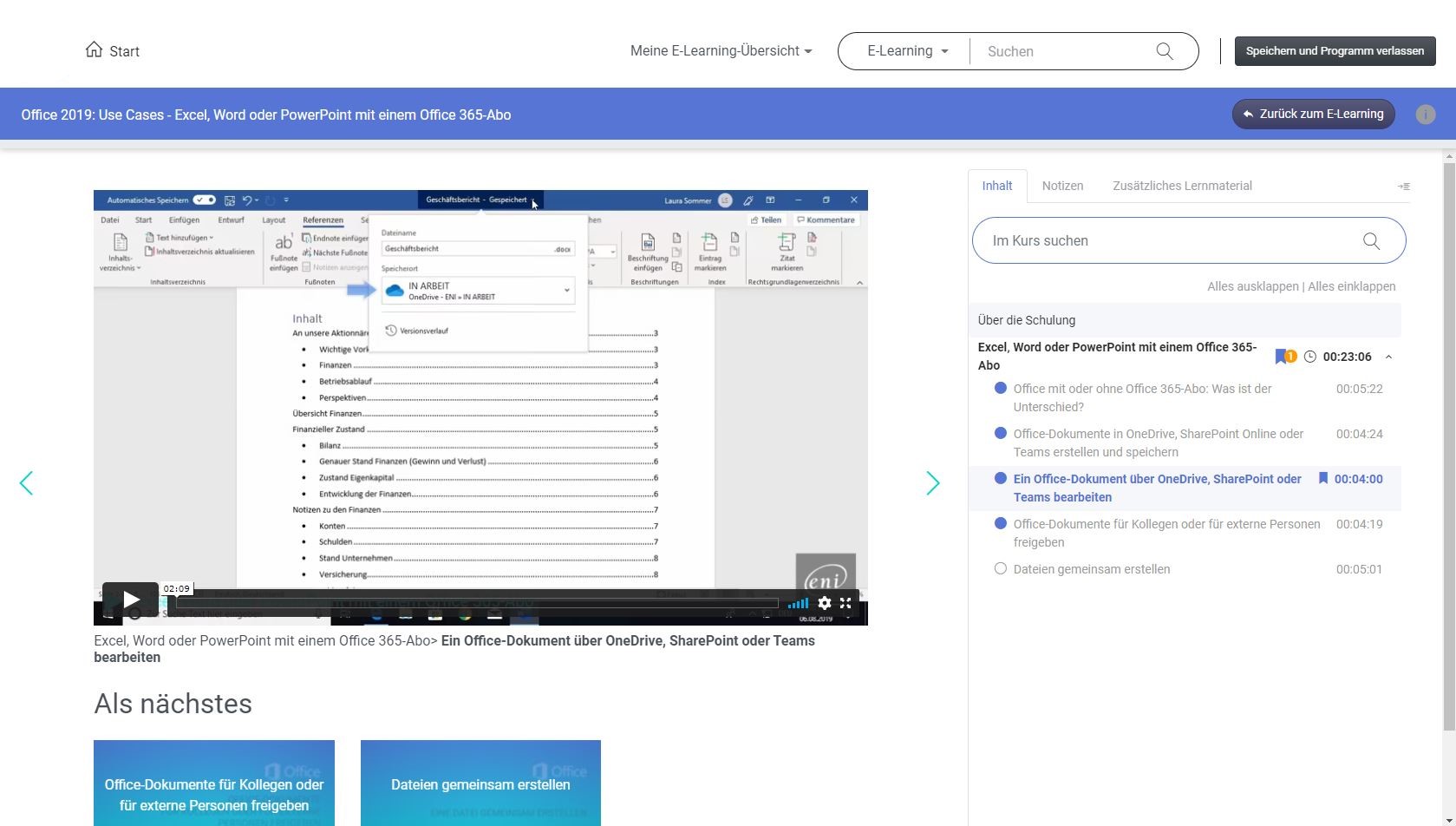1456x826 pixels.
Task: Click status dot of Office mit oder ohne
Action: (x=1000, y=389)
